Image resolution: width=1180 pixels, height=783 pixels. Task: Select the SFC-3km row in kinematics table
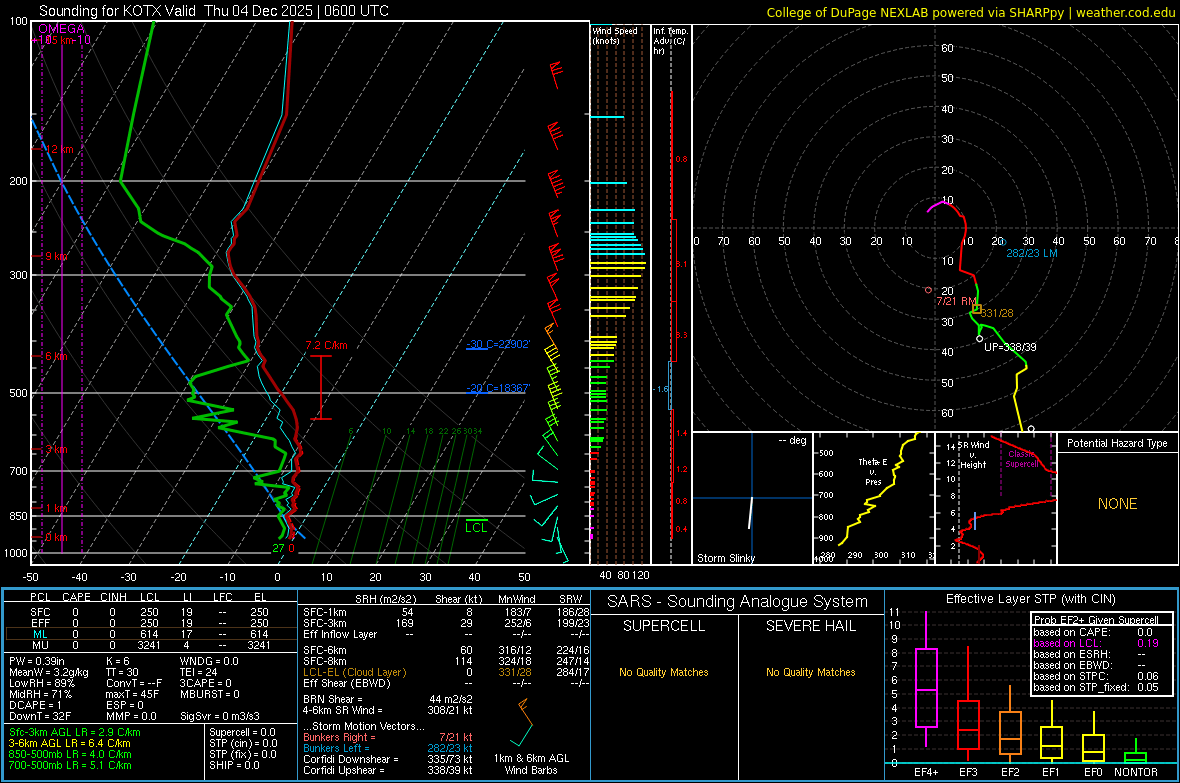pyautogui.click(x=446, y=623)
